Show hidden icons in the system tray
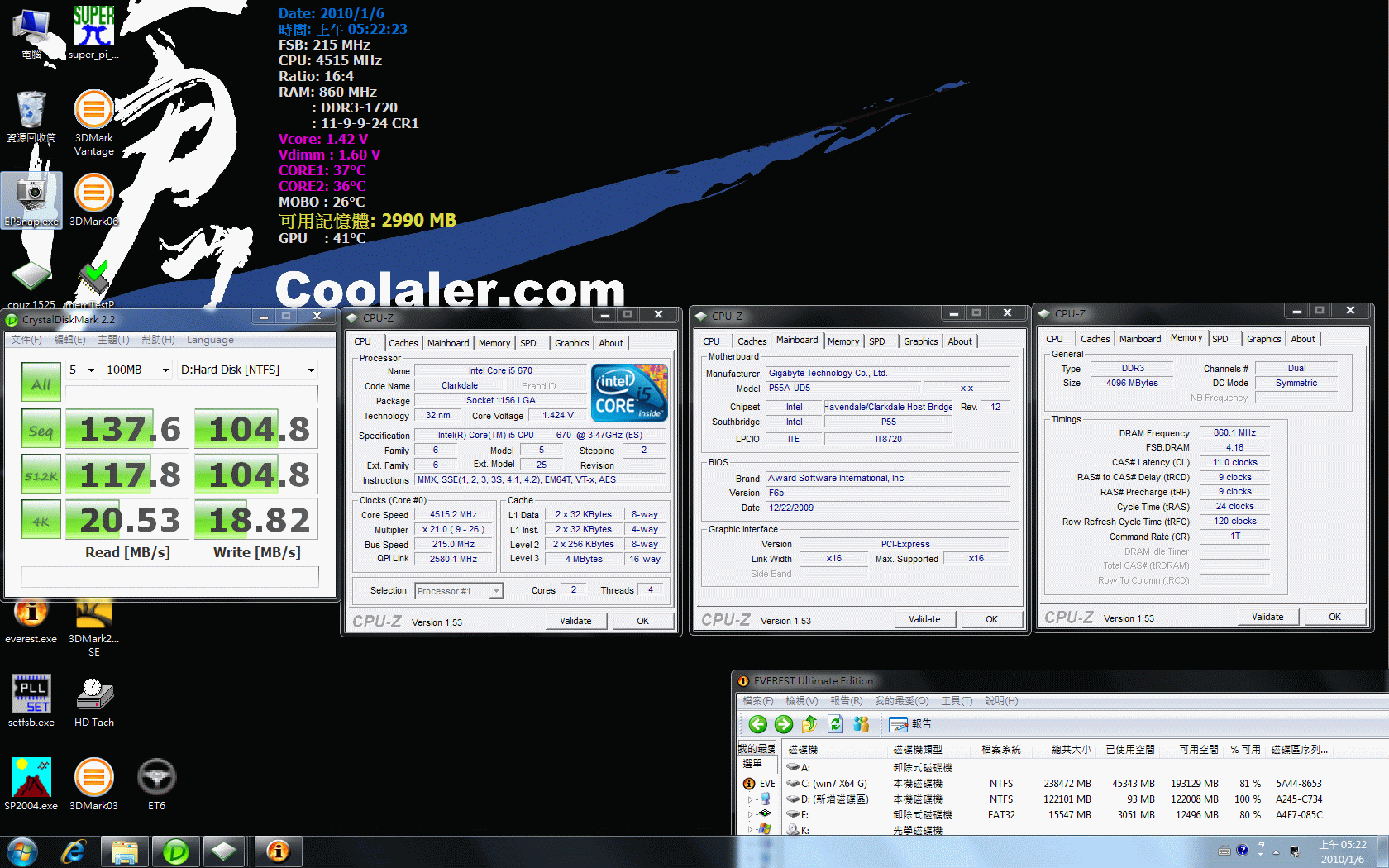 click(1276, 851)
